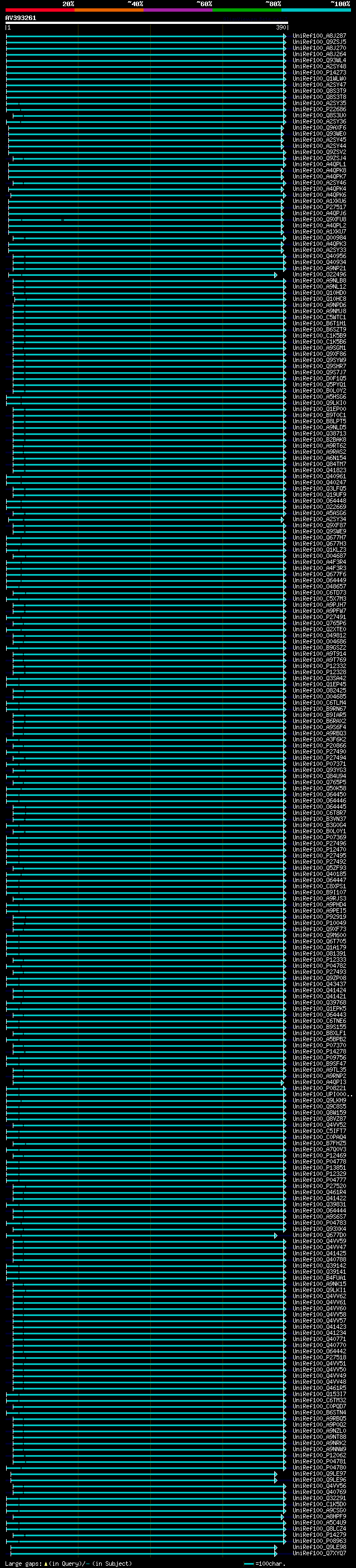Select hit label UniRef100_P20866
The height and width of the screenshot is (1568, 356).
pos(319,746)
